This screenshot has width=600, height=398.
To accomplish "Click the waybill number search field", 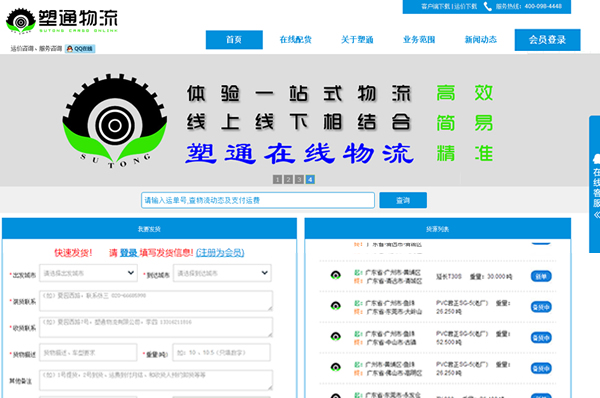I will [258, 201].
